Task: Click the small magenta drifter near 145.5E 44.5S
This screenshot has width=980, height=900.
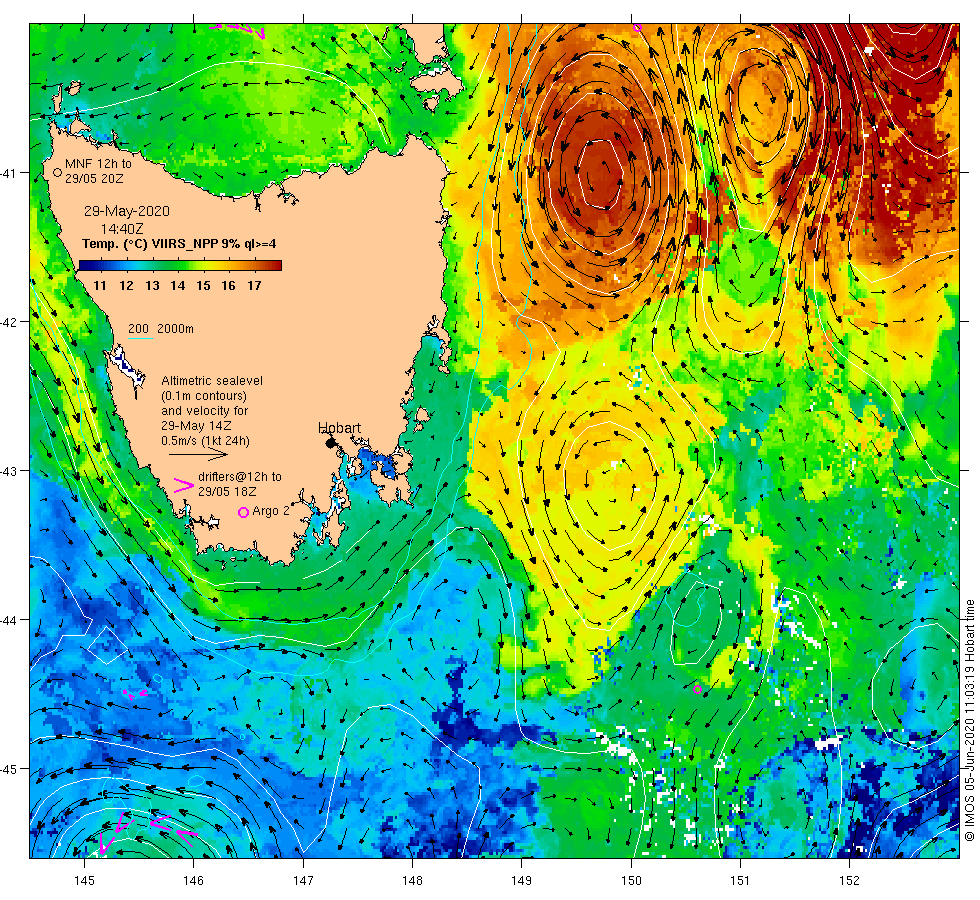Action: [x=135, y=693]
